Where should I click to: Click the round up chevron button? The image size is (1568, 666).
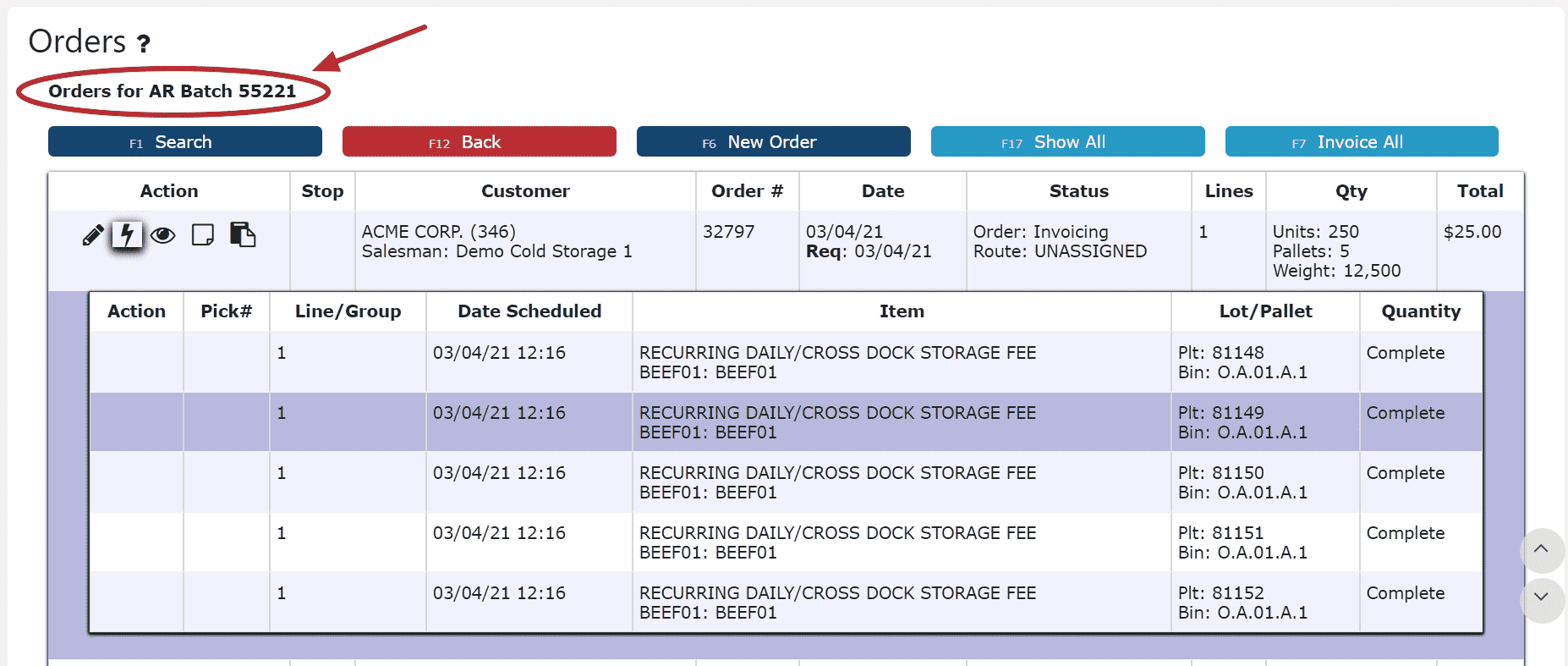point(1542,549)
